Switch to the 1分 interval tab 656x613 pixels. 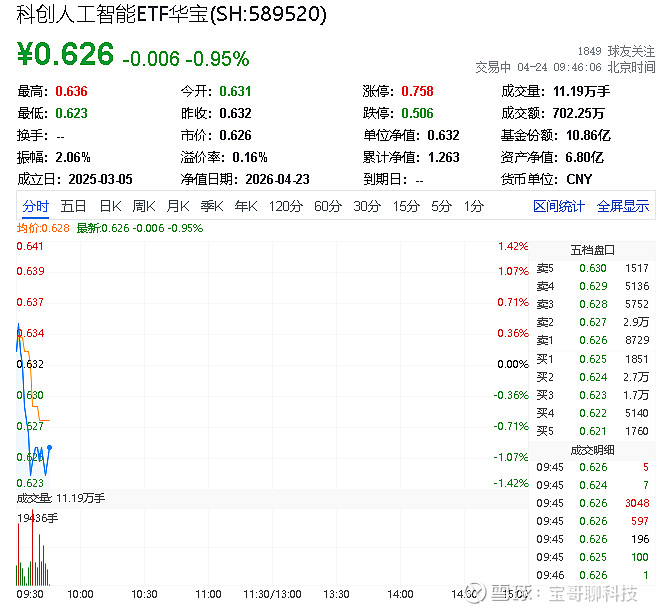point(474,206)
